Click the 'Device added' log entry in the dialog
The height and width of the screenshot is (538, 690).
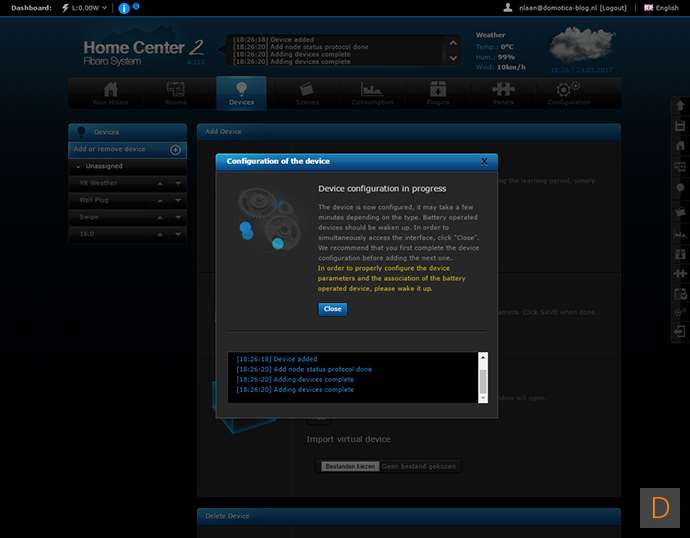[277, 359]
